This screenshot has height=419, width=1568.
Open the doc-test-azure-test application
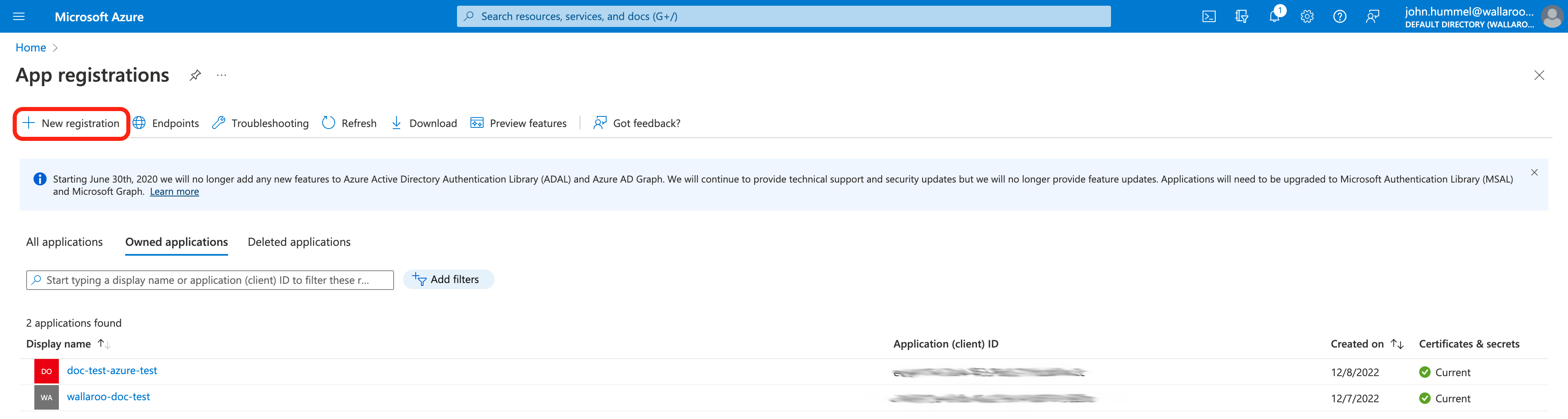point(112,370)
